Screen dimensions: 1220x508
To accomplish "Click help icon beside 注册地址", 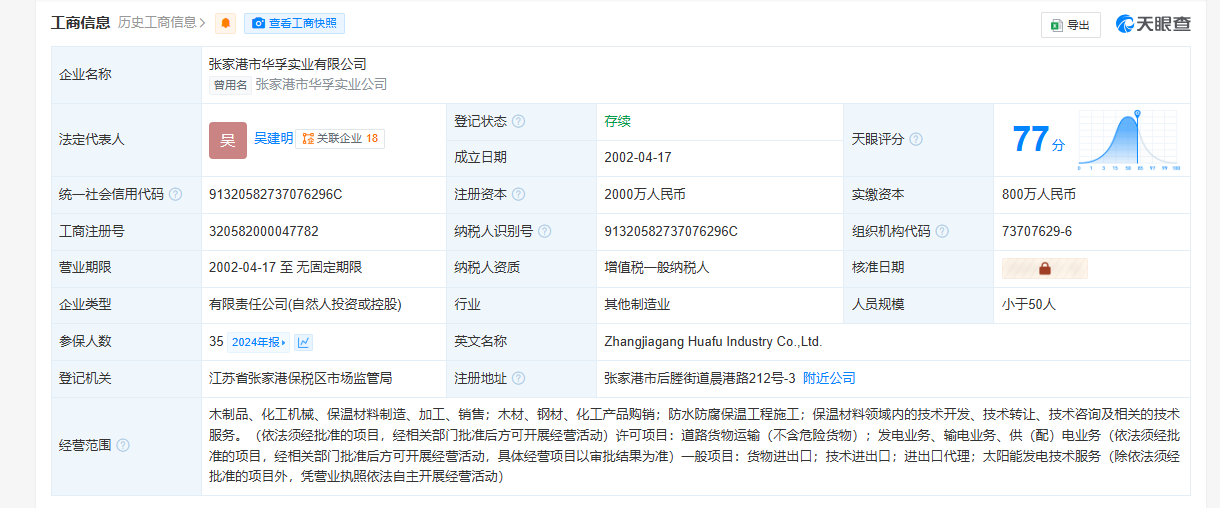I will click(518, 379).
